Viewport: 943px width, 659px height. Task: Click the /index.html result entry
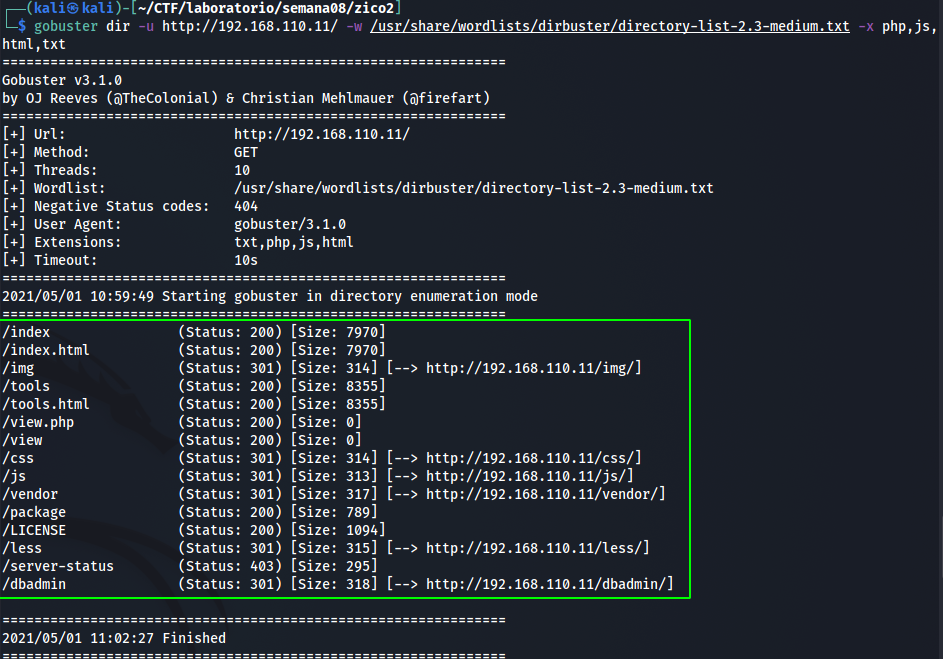pos(46,350)
